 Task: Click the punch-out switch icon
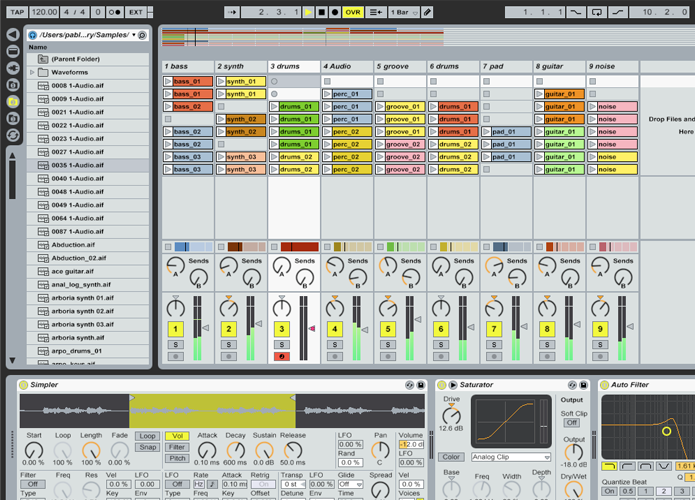[x=617, y=12]
